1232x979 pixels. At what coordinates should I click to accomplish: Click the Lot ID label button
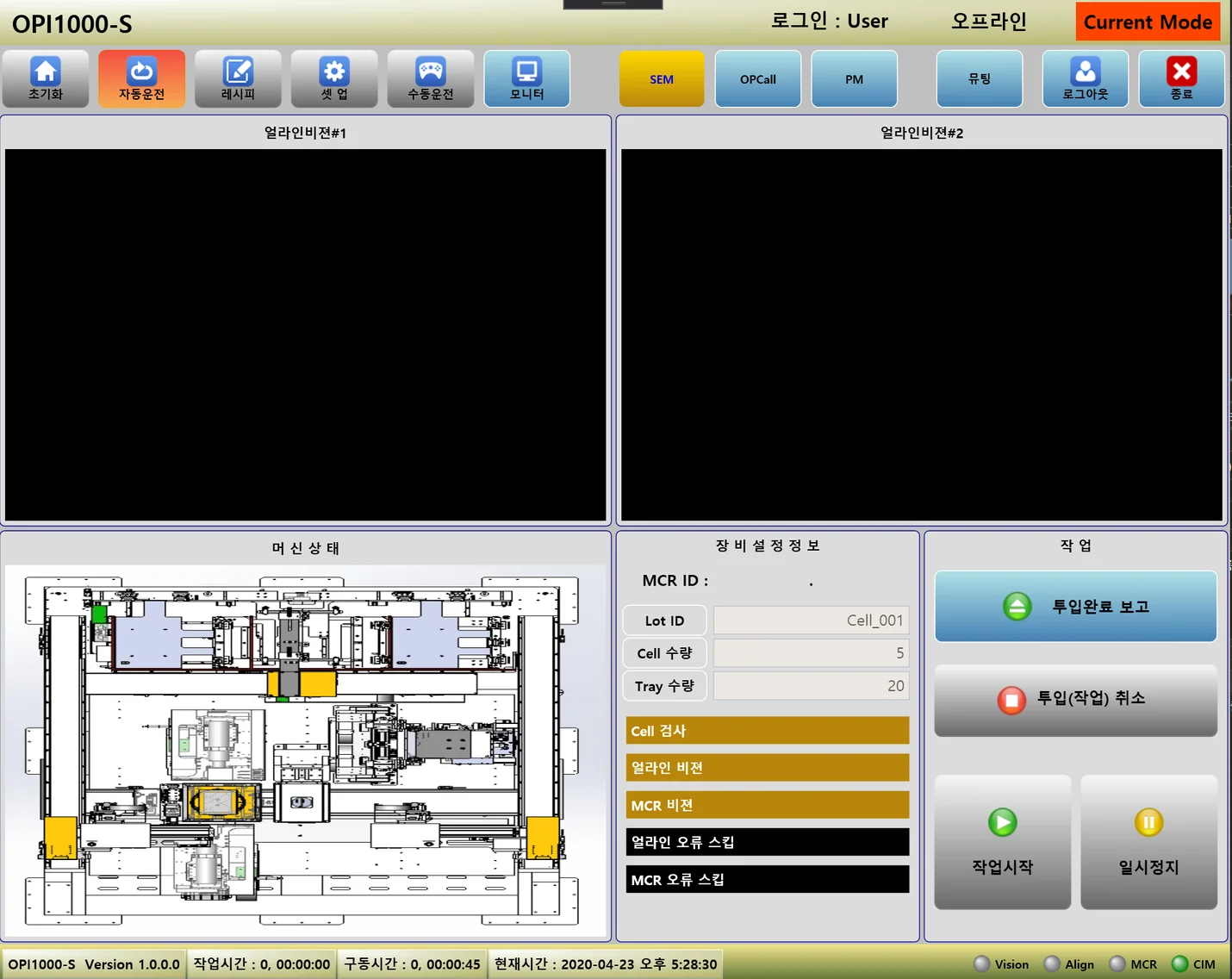coord(664,620)
